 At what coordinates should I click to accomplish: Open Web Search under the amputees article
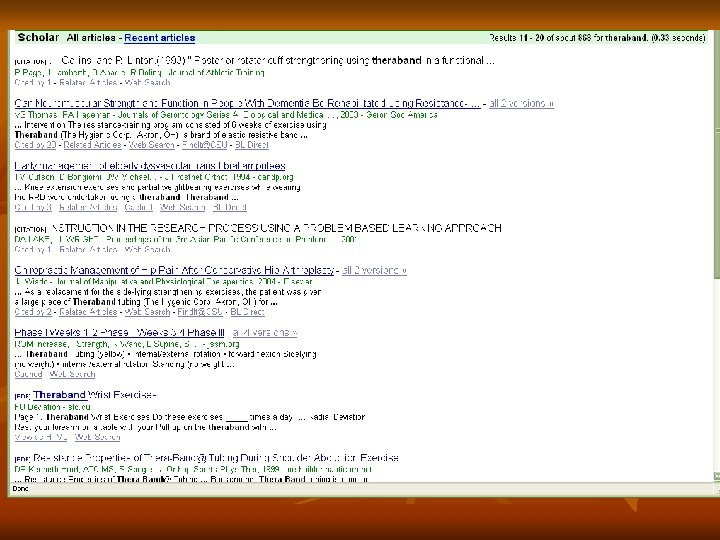coord(182,208)
